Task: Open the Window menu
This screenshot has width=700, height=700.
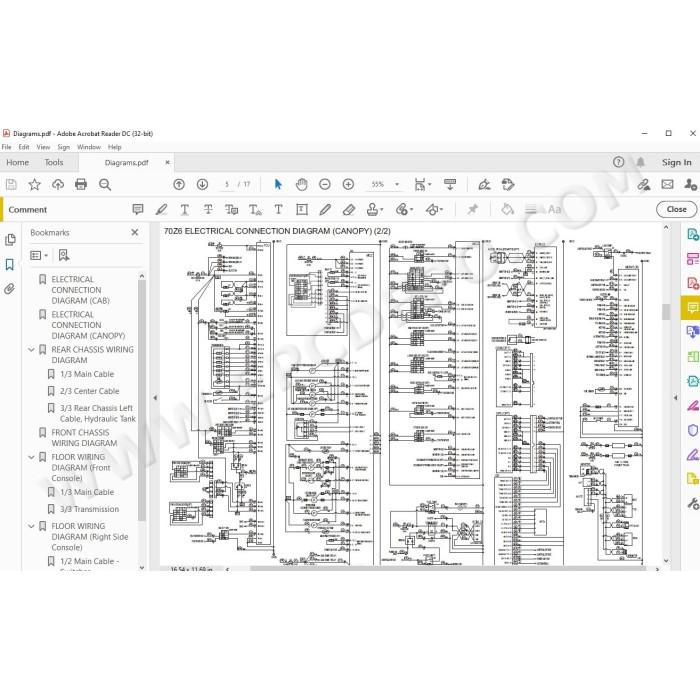Action: pos(89,147)
